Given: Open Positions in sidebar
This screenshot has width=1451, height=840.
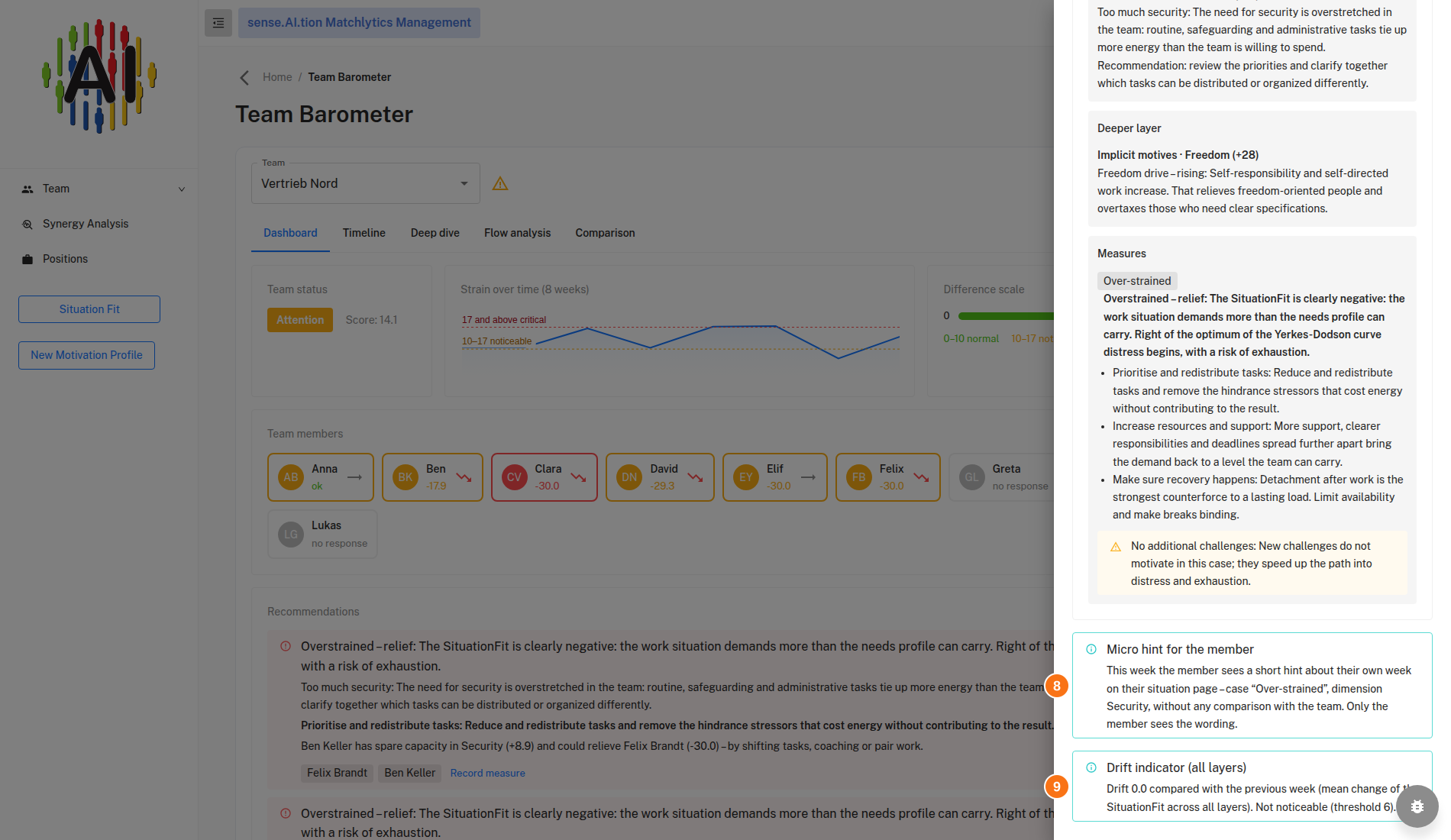Looking at the screenshot, I should click(65, 259).
